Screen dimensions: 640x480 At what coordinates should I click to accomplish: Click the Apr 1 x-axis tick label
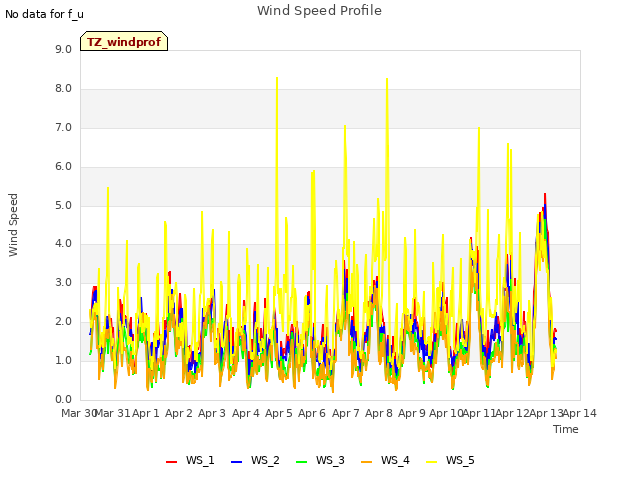pyautogui.click(x=146, y=413)
